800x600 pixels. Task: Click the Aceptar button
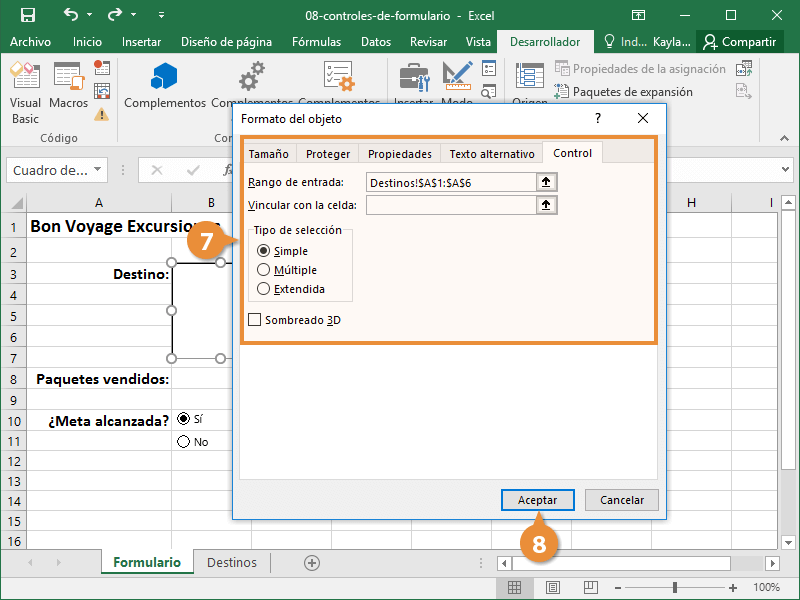537,500
